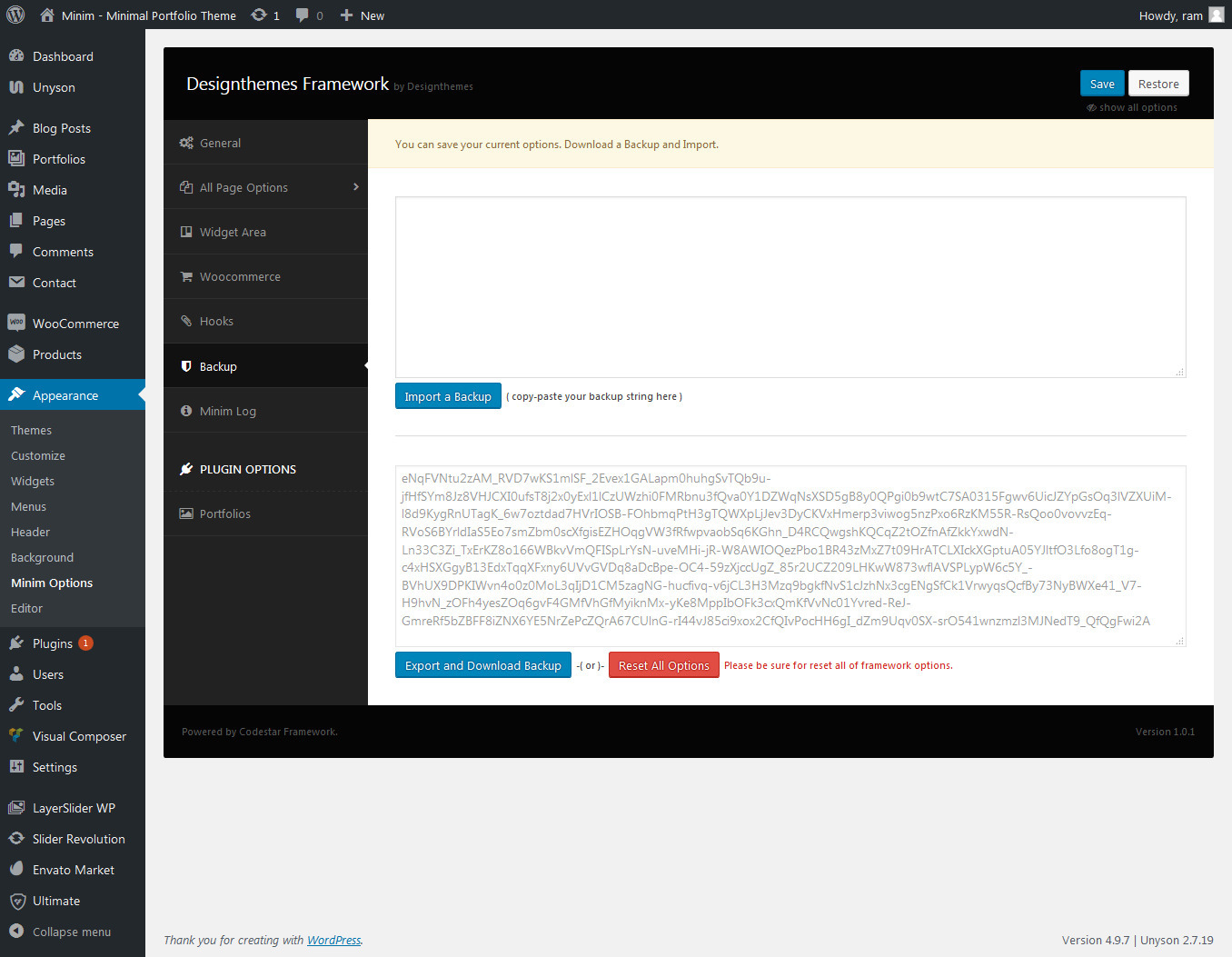
Task: Select the Backup tab
Action: pyautogui.click(x=265, y=366)
